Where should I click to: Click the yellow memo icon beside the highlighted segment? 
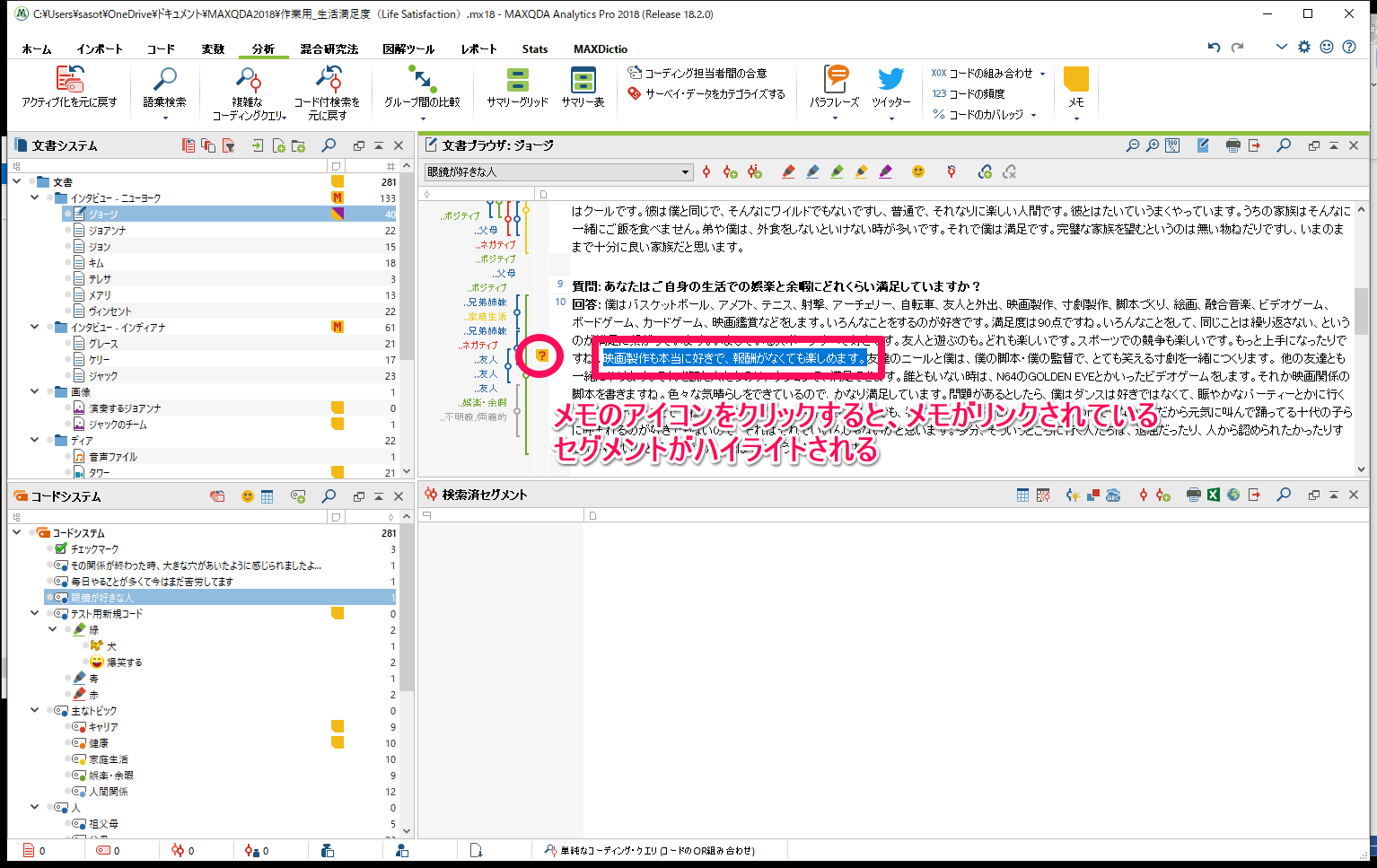[542, 356]
